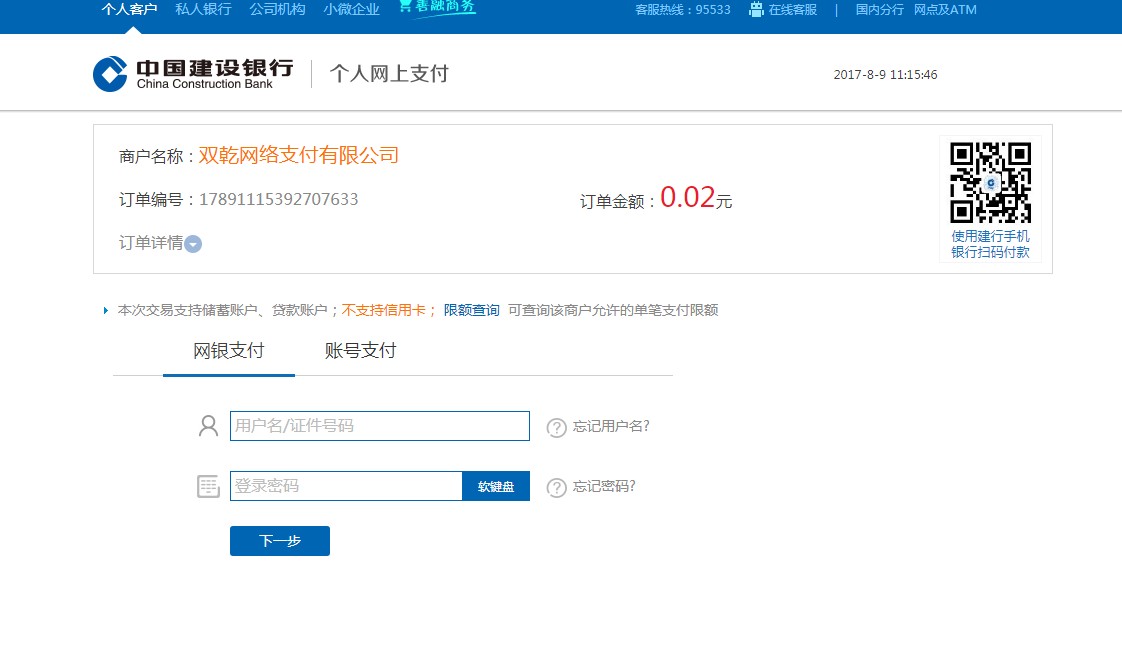Open 公司机构 in top navigation
The image size is (1122, 662).
tap(278, 9)
